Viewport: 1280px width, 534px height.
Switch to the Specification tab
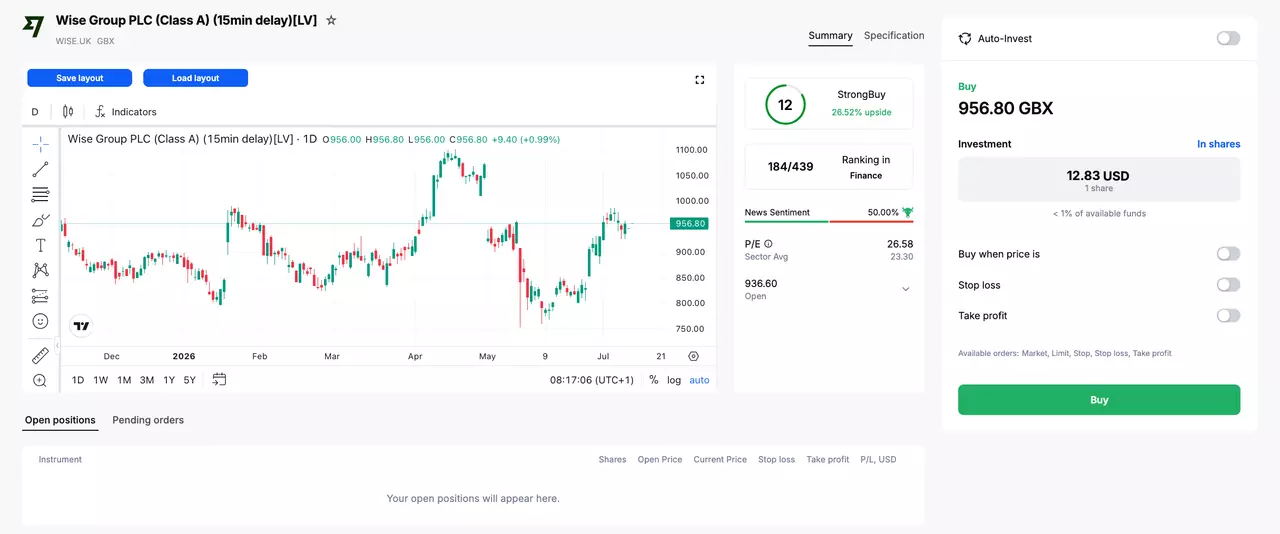coord(894,35)
